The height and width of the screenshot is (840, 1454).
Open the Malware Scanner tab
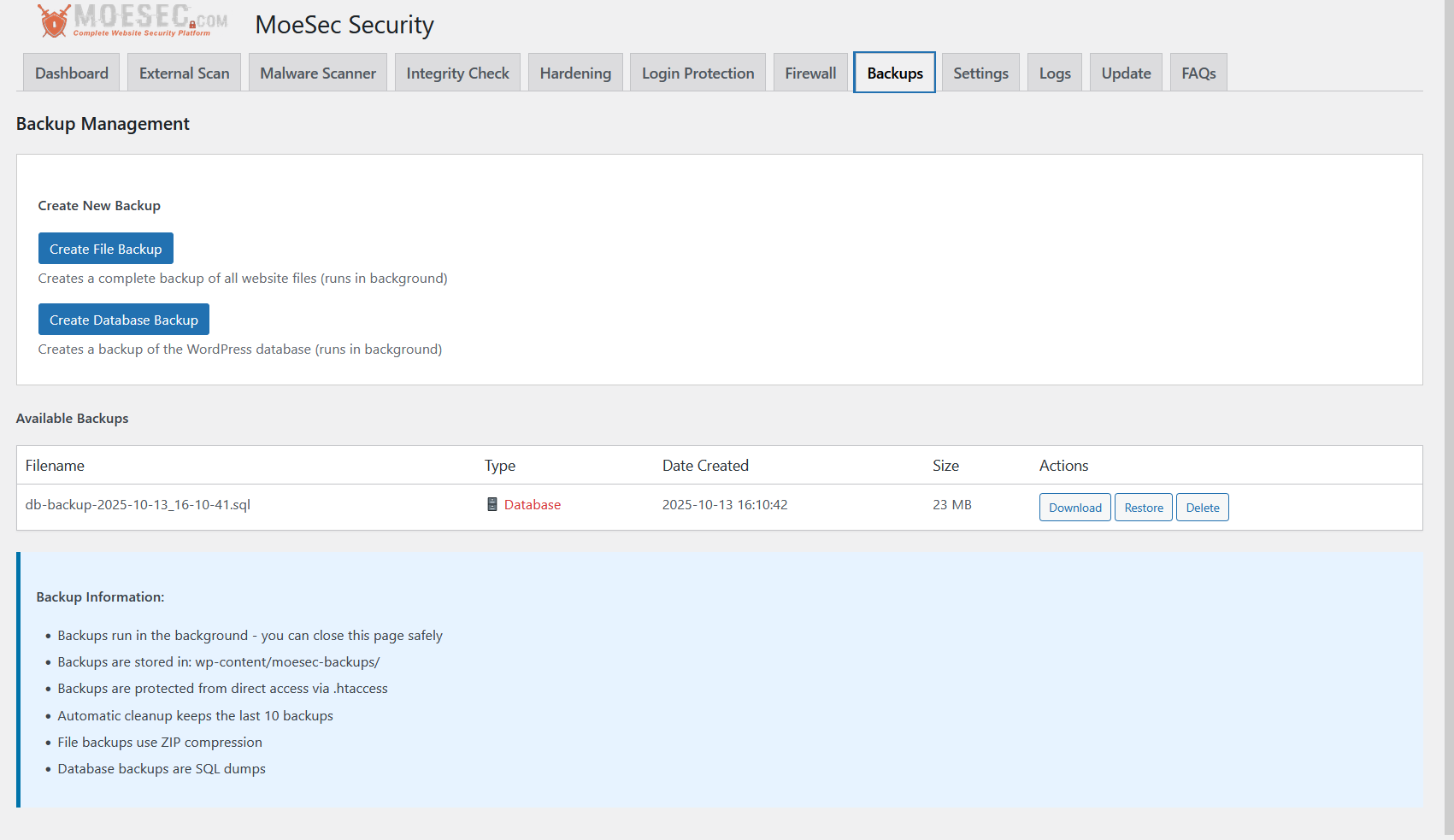tap(318, 73)
